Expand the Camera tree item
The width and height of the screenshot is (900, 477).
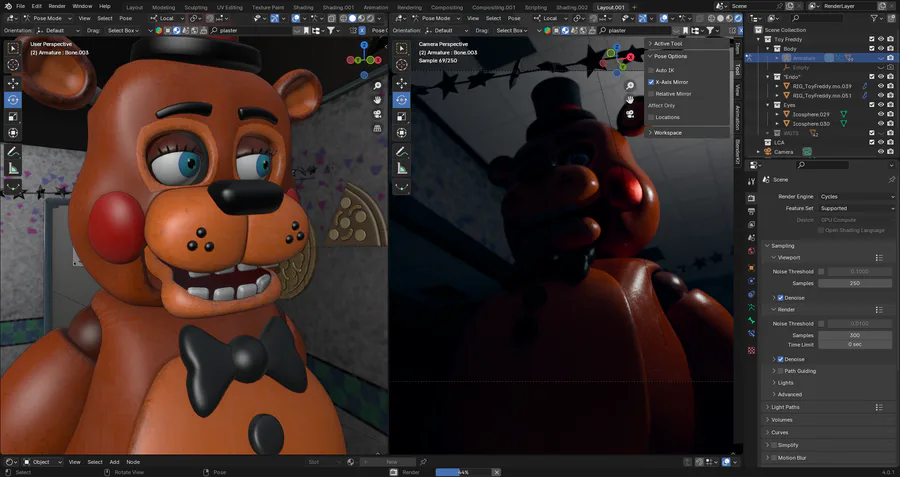click(758, 152)
